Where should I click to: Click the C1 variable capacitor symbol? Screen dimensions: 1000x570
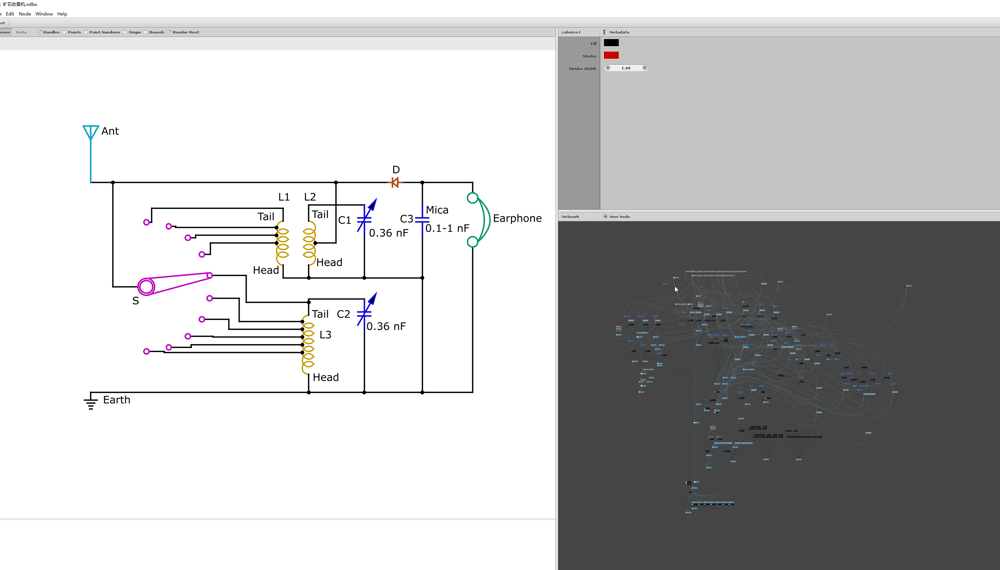pyautogui.click(x=366, y=217)
